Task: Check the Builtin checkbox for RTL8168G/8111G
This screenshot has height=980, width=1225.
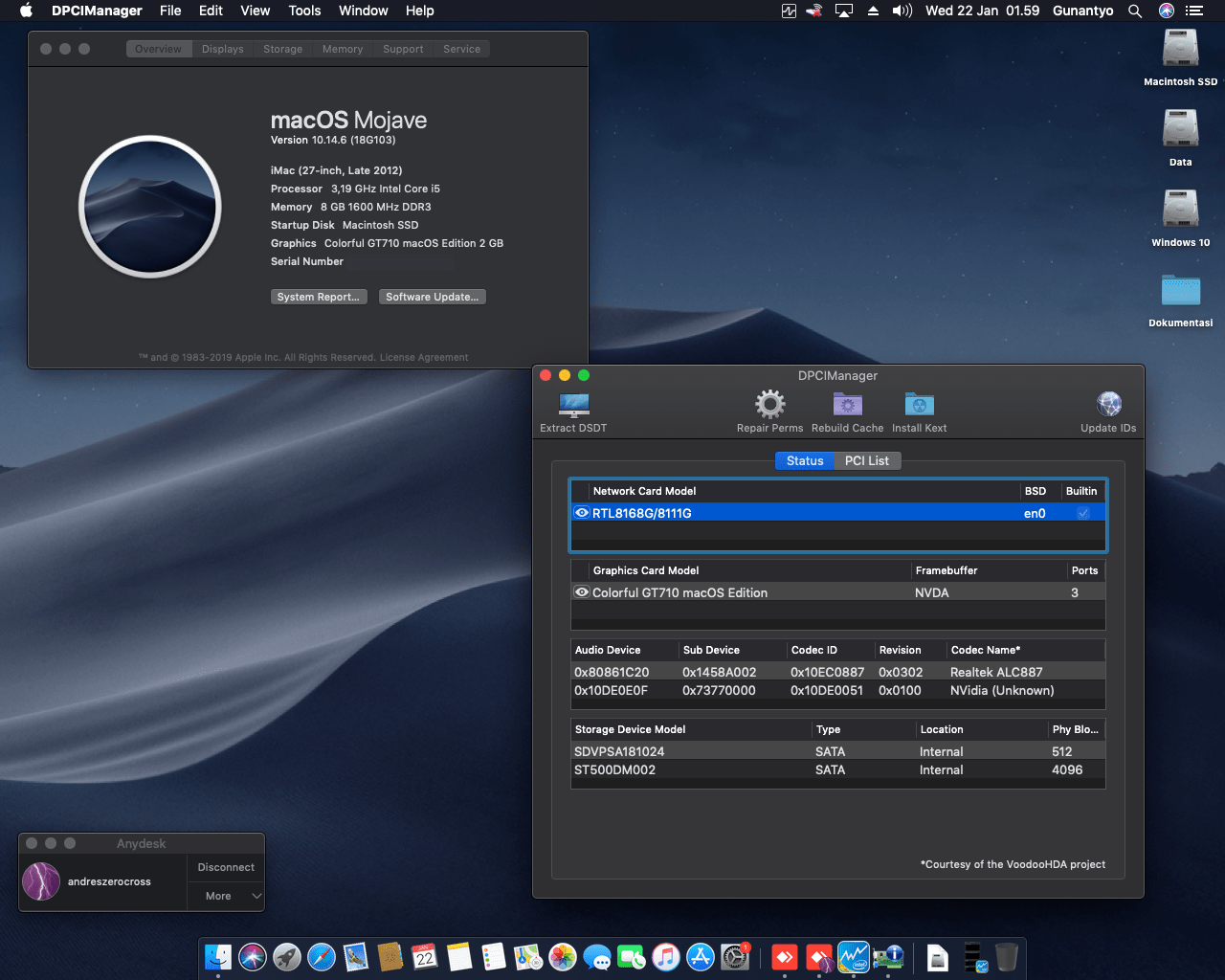Action: (1083, 512)
